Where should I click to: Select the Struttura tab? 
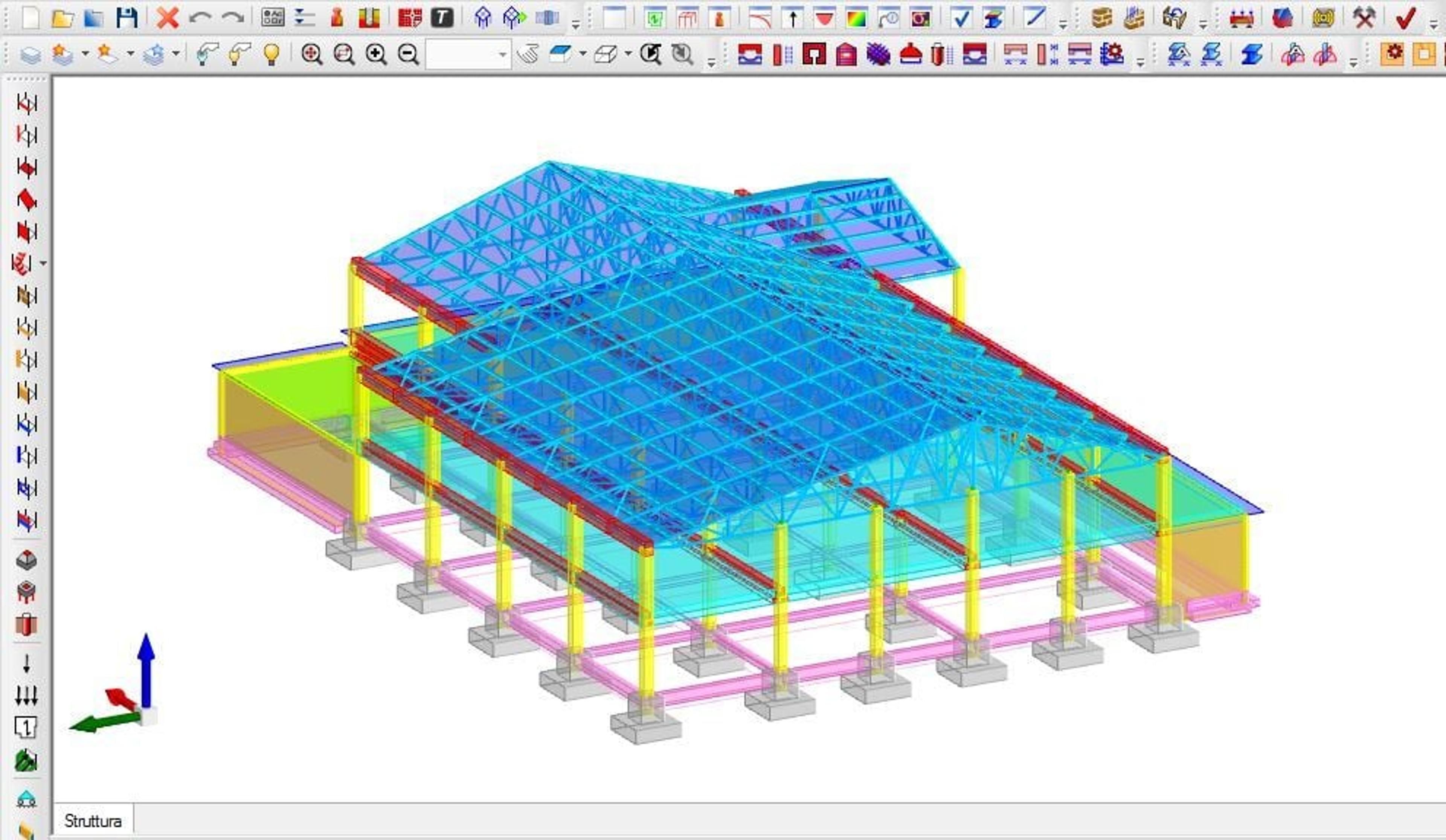click(x=93, y=821)
